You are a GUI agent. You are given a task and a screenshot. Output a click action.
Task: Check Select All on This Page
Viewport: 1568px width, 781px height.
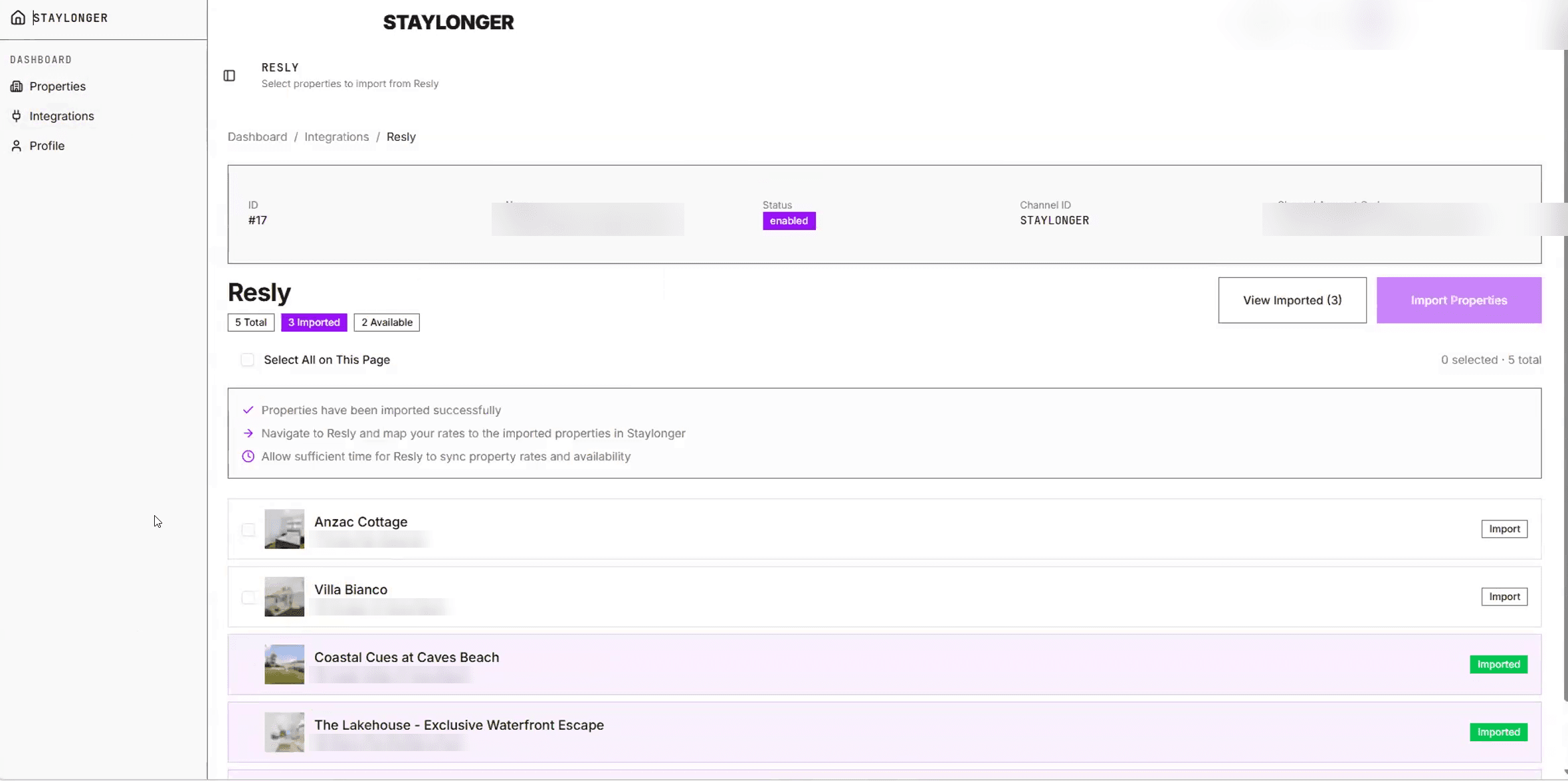tap(247, 360)
